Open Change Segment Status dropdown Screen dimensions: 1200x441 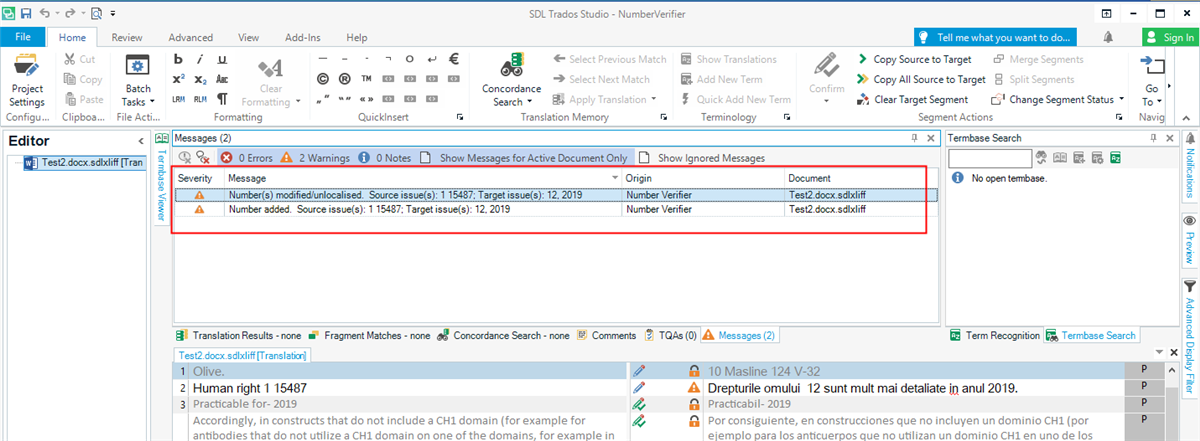click(1058, 99)
